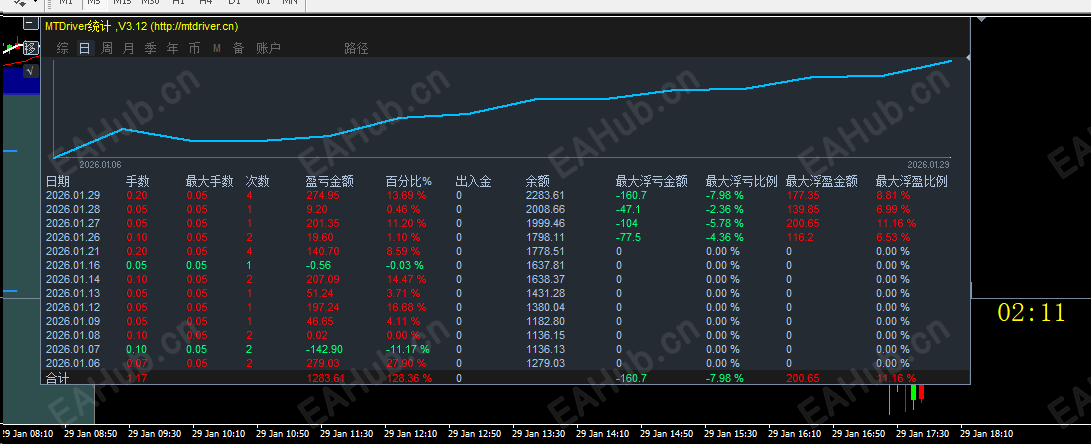
Task: Click the 128.36 % total percentage
Action: [x=409, y=378]
